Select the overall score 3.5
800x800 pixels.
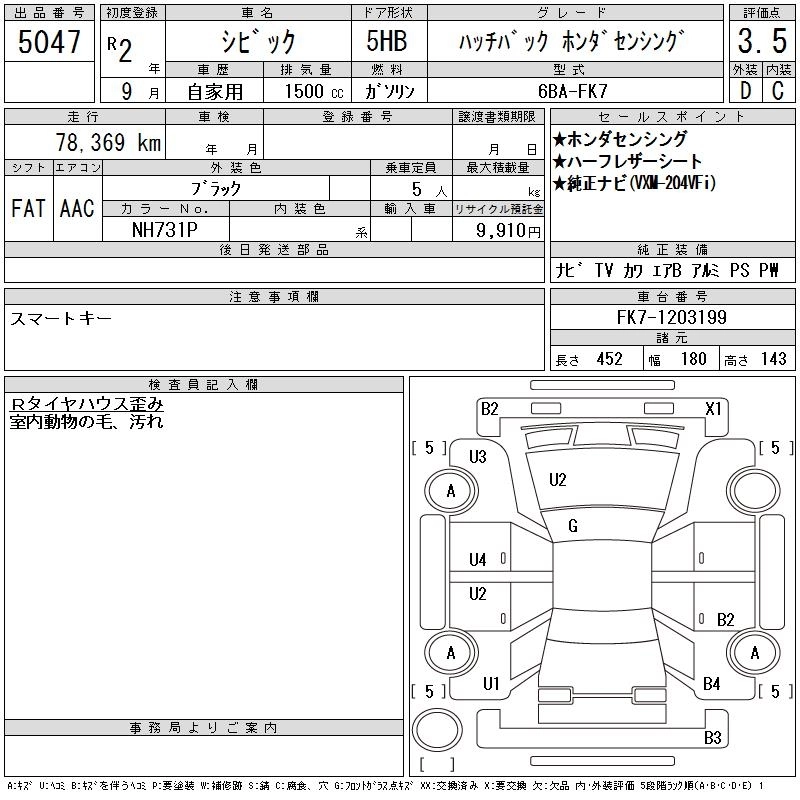point(761,42)
